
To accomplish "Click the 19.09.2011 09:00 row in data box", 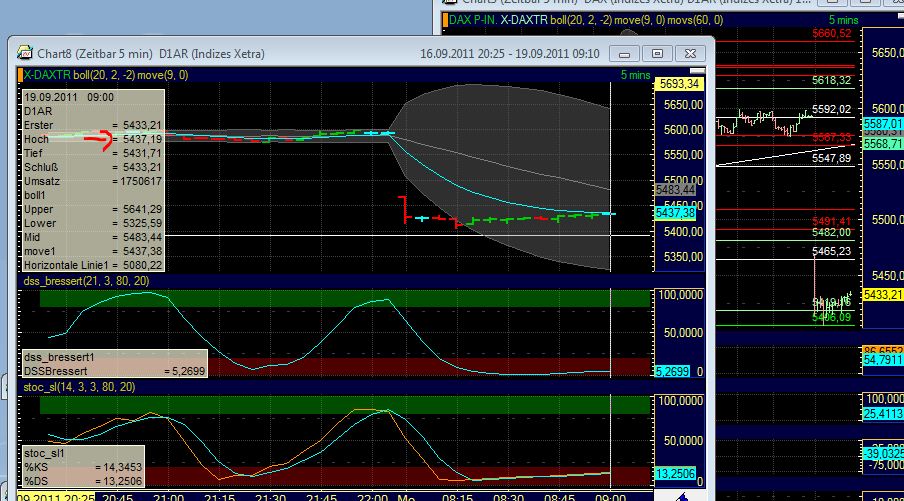I will 93,97.
